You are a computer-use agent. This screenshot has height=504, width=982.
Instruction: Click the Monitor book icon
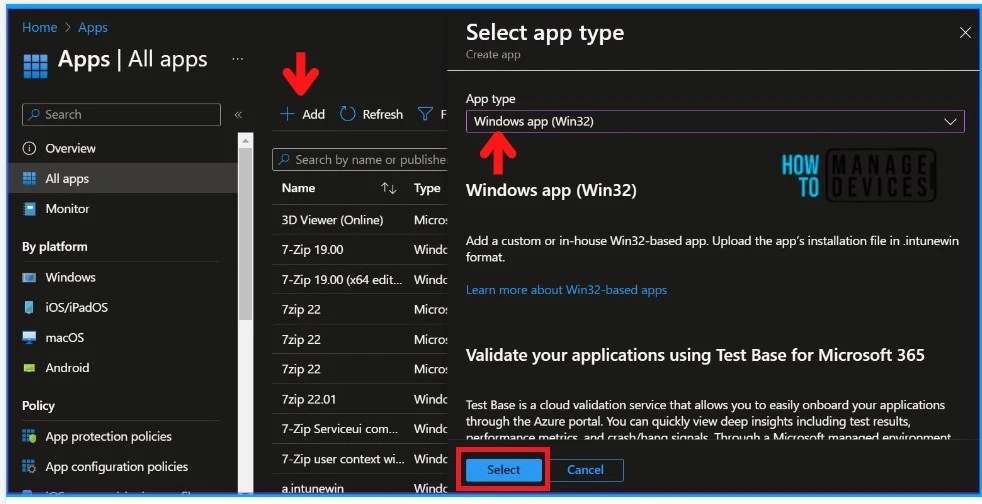[x=29, y=208]
